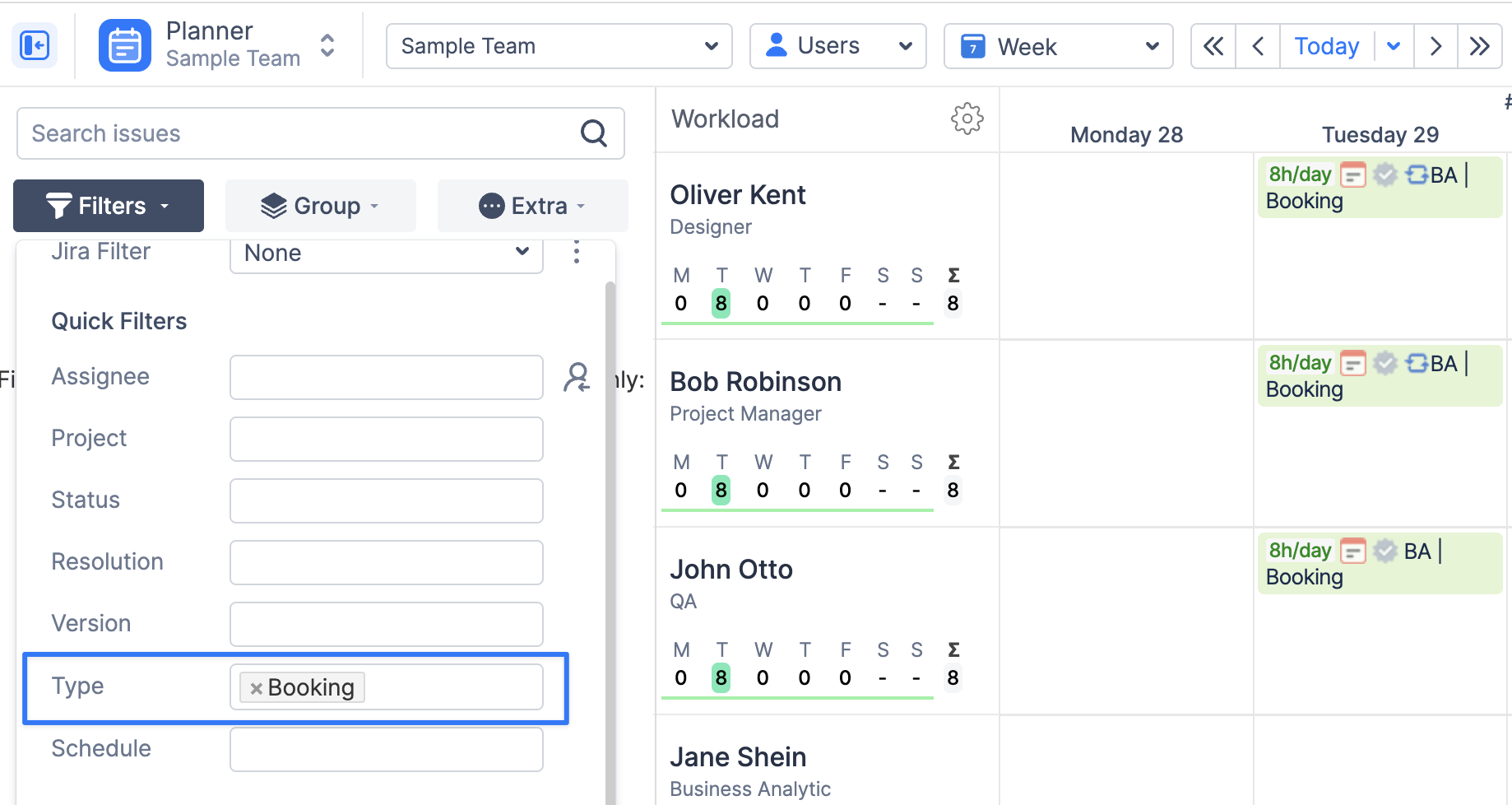Open the Extra menu
This screenshot has height=805, width=1512.
point(533,206)
